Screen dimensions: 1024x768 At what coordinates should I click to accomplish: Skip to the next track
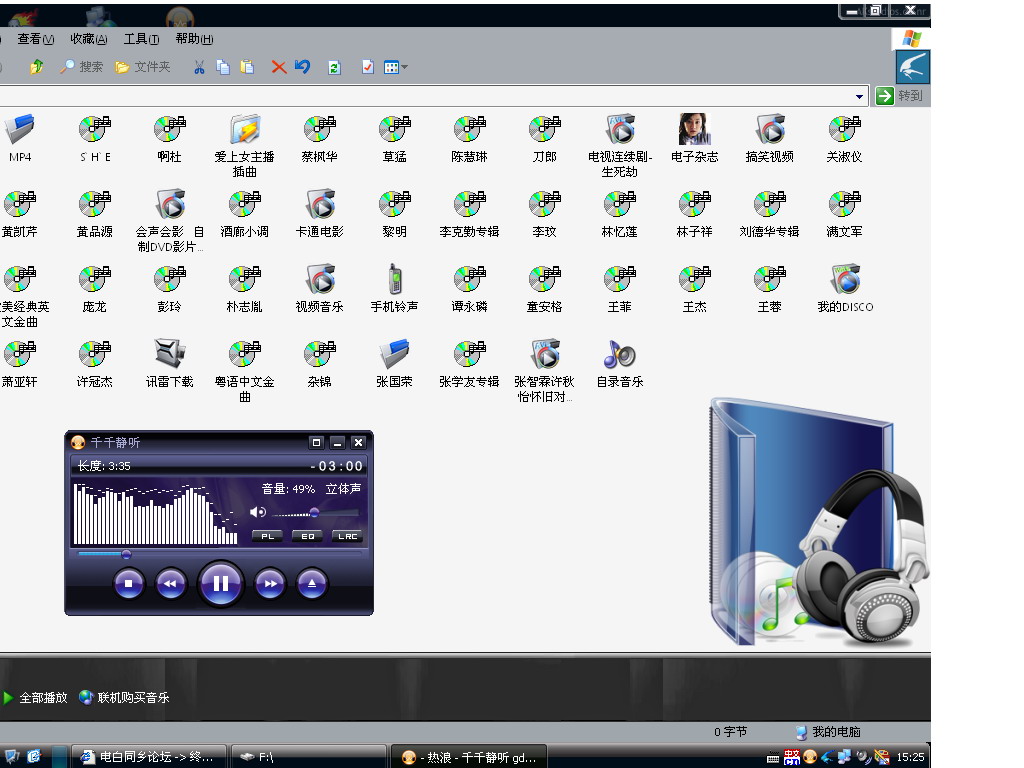[270, 583]
